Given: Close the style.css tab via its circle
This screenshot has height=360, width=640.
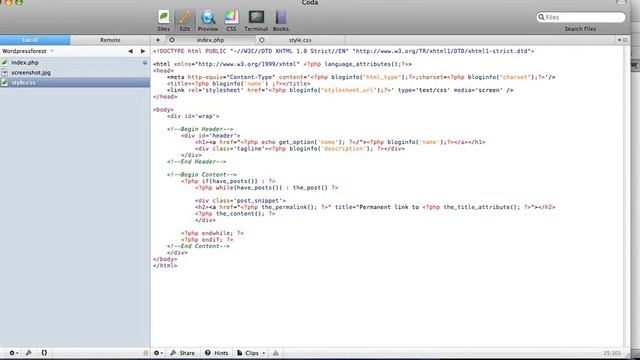Looking at the screenshot, I should coord(262,40).
